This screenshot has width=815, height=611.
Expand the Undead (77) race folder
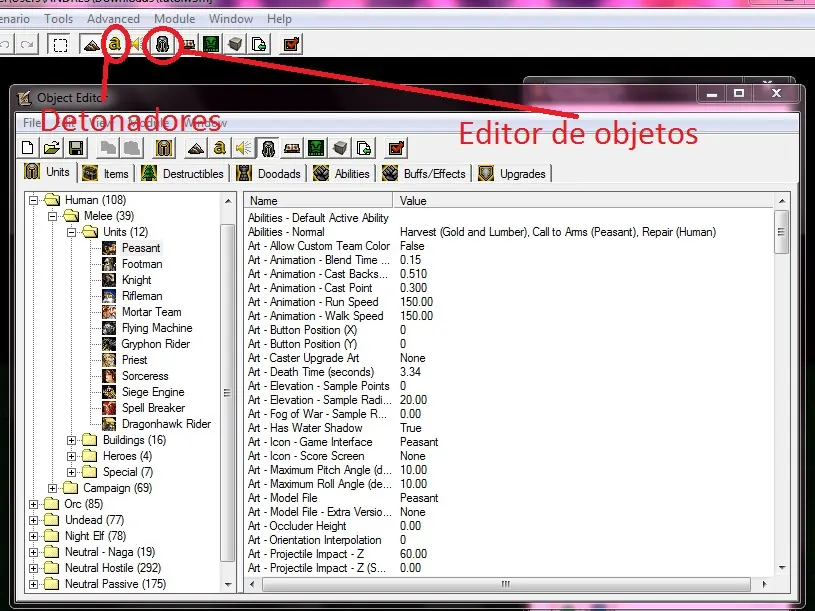33,521
